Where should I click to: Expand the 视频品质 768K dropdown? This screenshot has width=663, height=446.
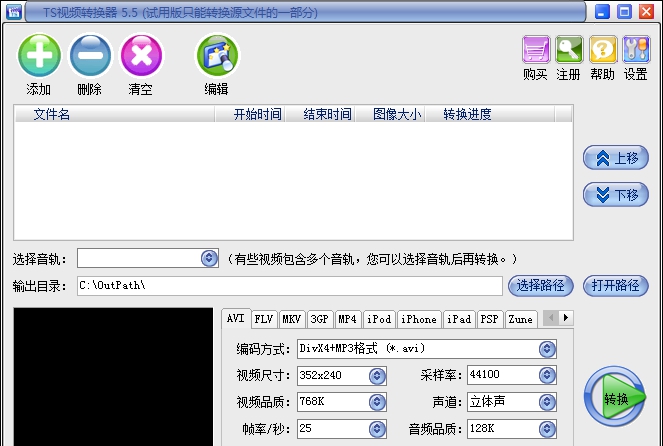coord(377,402)
